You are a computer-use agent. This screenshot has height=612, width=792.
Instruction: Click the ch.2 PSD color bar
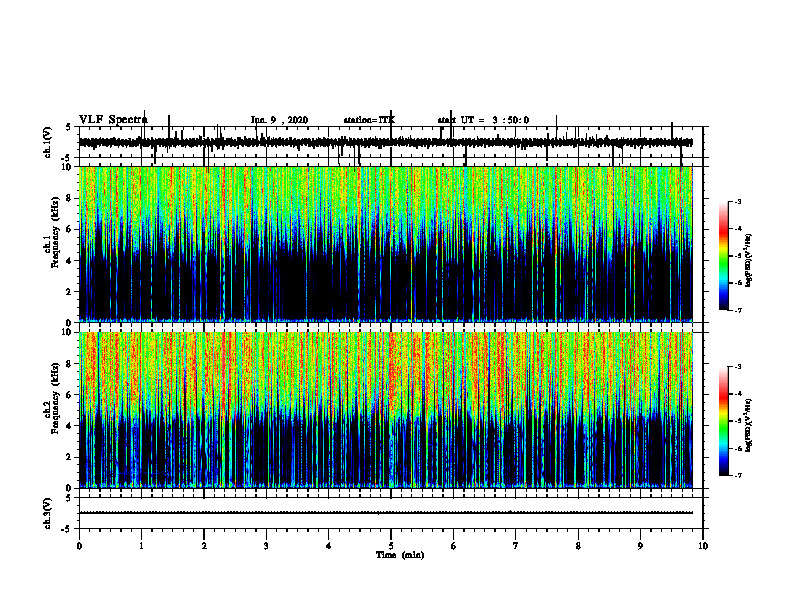723,421
